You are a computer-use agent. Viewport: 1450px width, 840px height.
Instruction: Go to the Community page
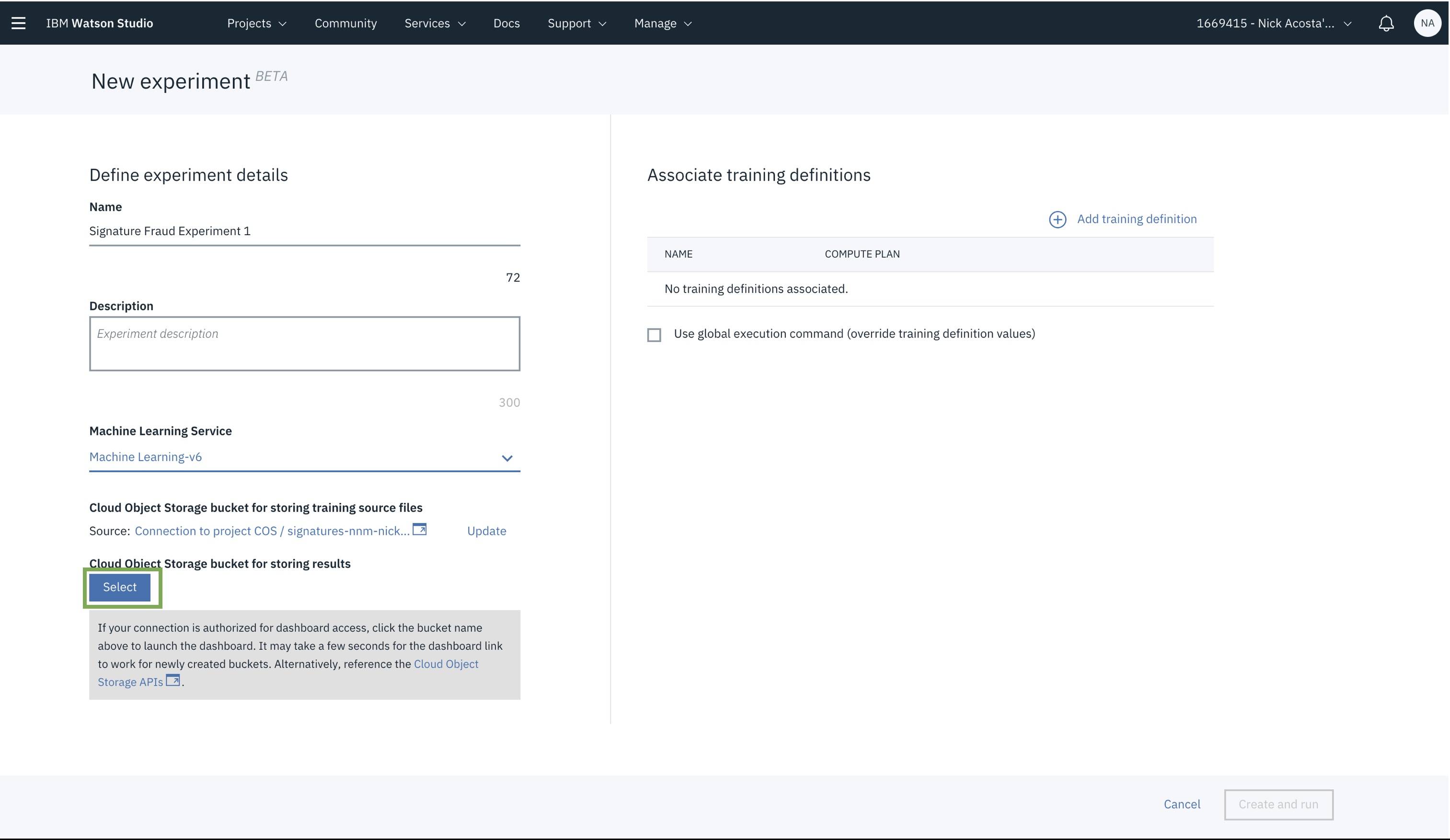345,23
